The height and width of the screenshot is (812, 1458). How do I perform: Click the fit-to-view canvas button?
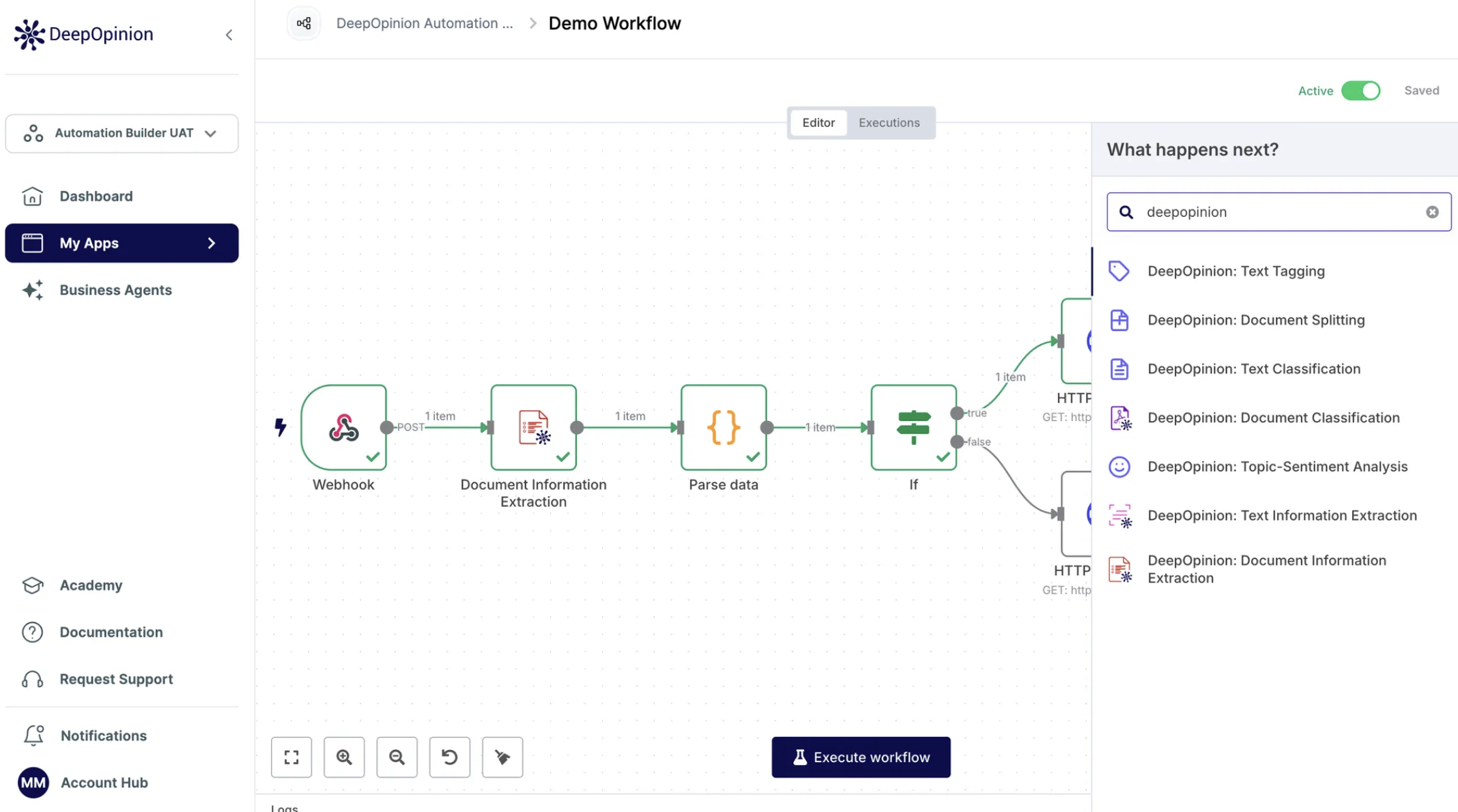(291, 757)
